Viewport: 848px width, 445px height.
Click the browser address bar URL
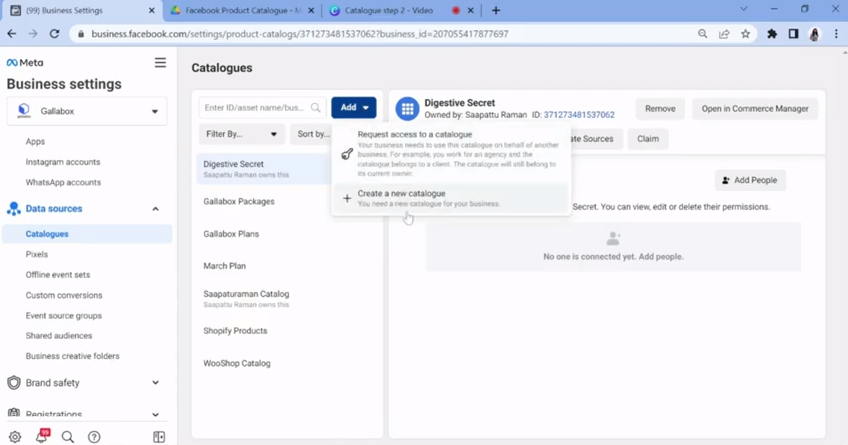pyautogui.click(x=300, y=34)
